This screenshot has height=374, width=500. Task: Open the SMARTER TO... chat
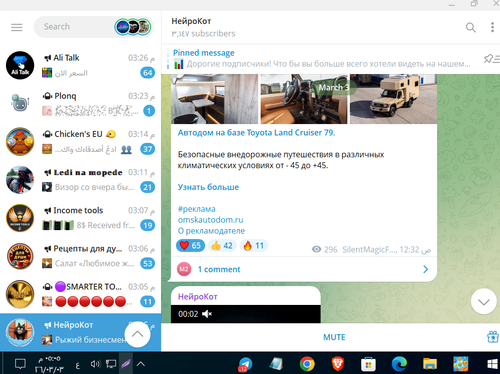pyautogui.click(x=80, y=294)
